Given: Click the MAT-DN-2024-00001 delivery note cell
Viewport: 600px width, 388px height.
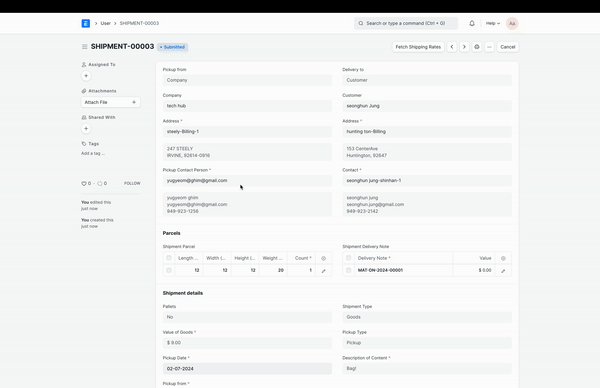Looking at the screenshot, I should [403, 270].
